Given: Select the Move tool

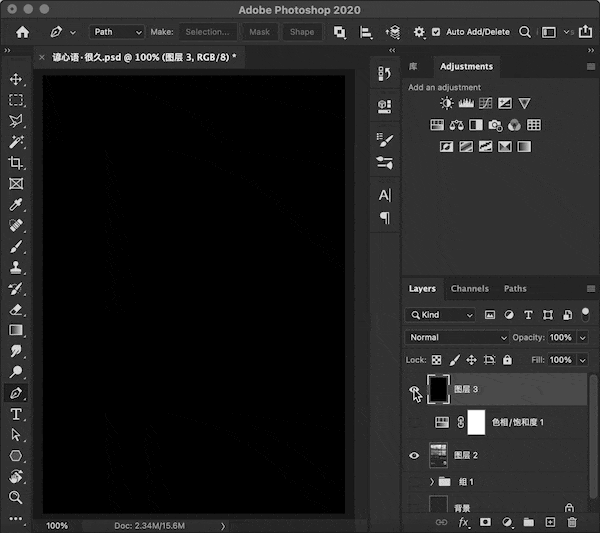Looking at the screenshot, I should pyautogui.click(x=16, y=79).
